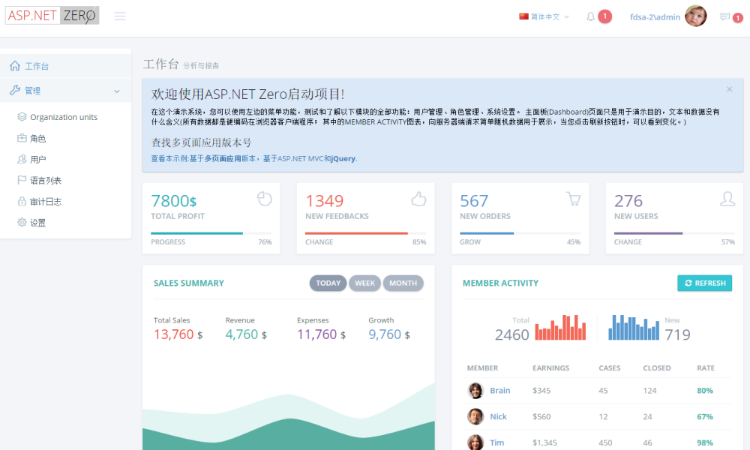Screen dimensions: 750x450
Task: Click Brain's 80% rate value
Action: (705, 391)
